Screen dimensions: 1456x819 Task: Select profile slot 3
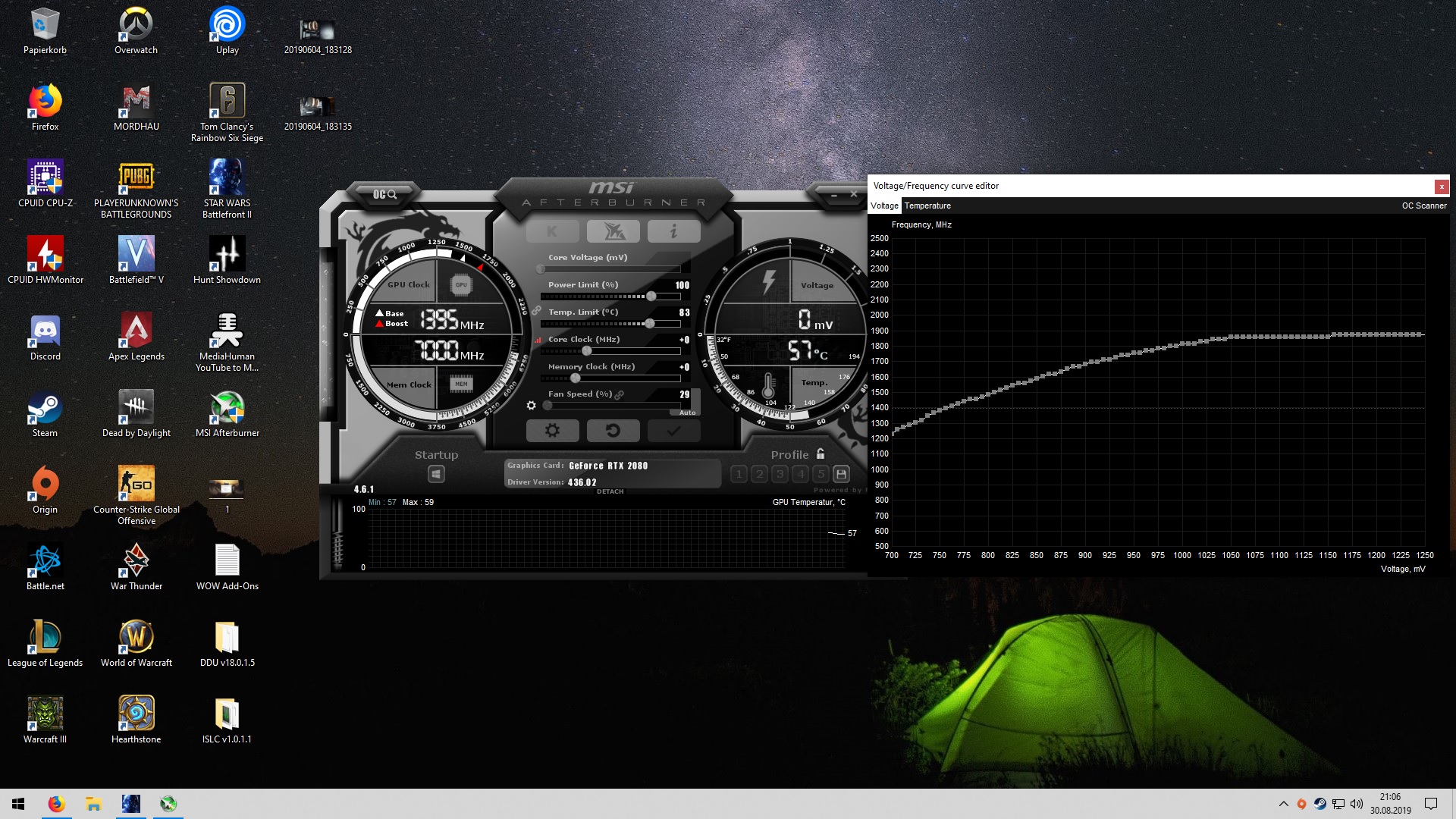click(x=780, y=474)
